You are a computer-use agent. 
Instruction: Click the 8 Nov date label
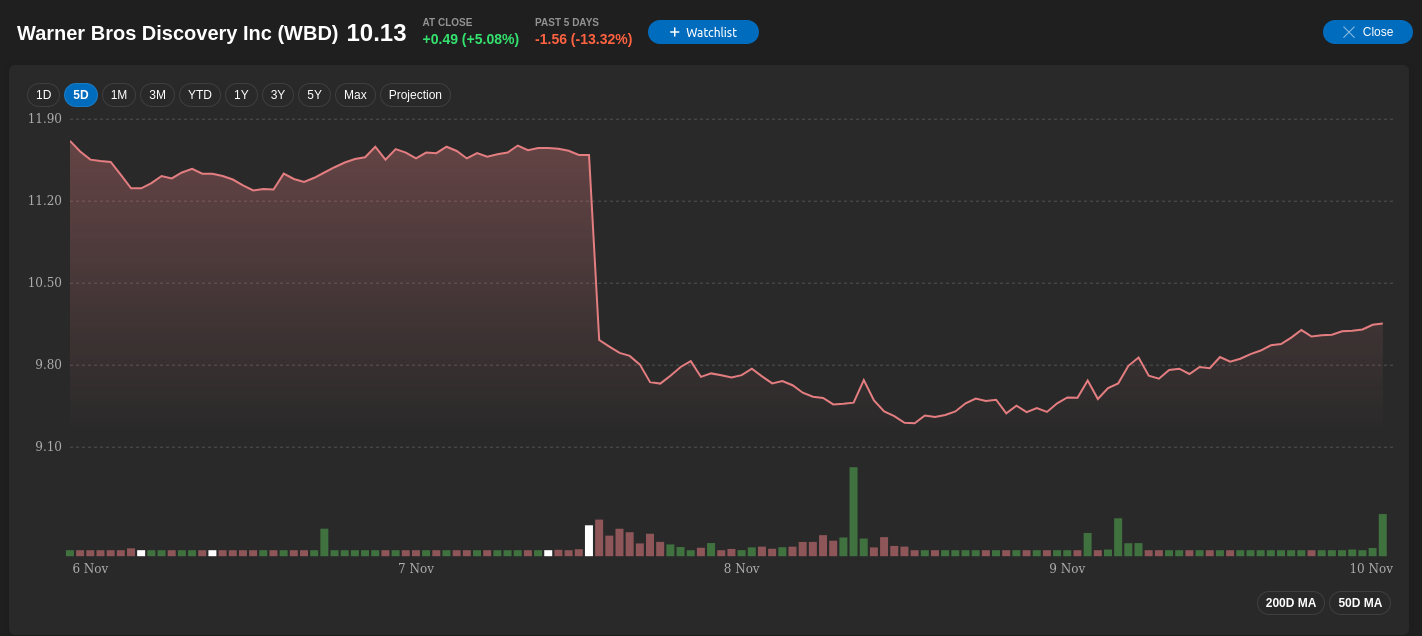742,569
